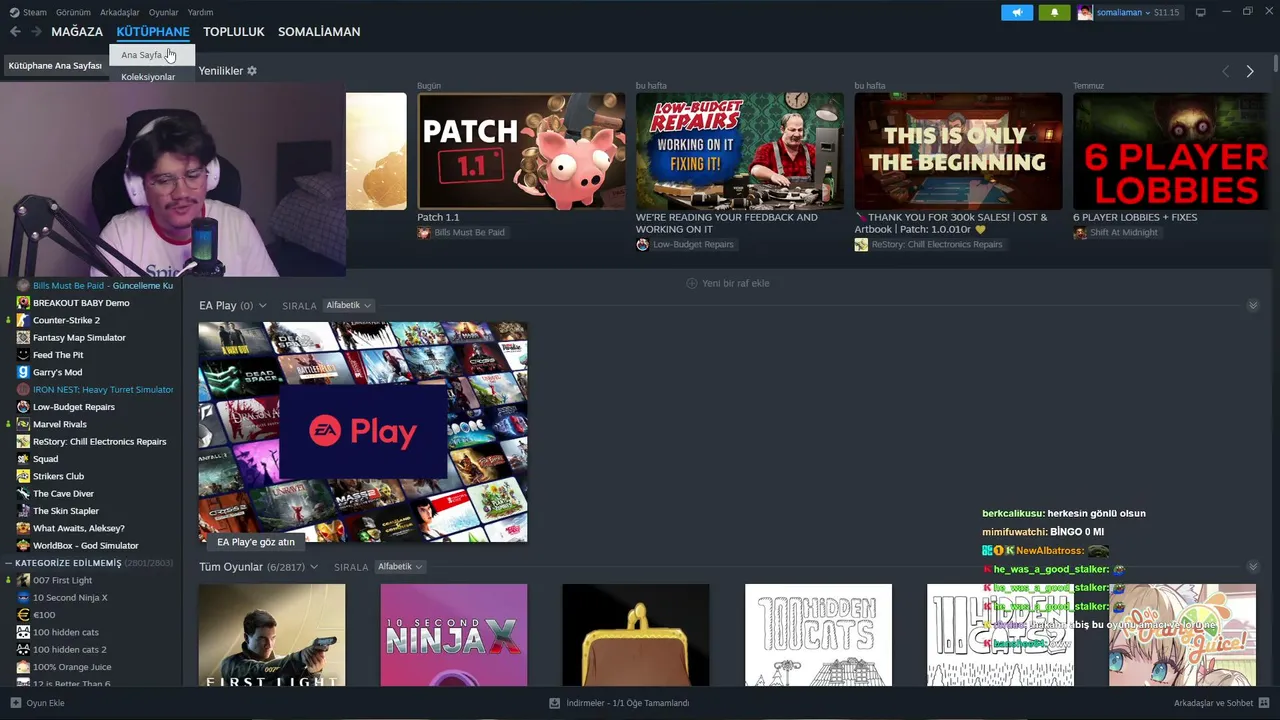Expand the EA Play (0) shelf dropdown
This screenshot has height=720, width=1280.
[262, 306]
